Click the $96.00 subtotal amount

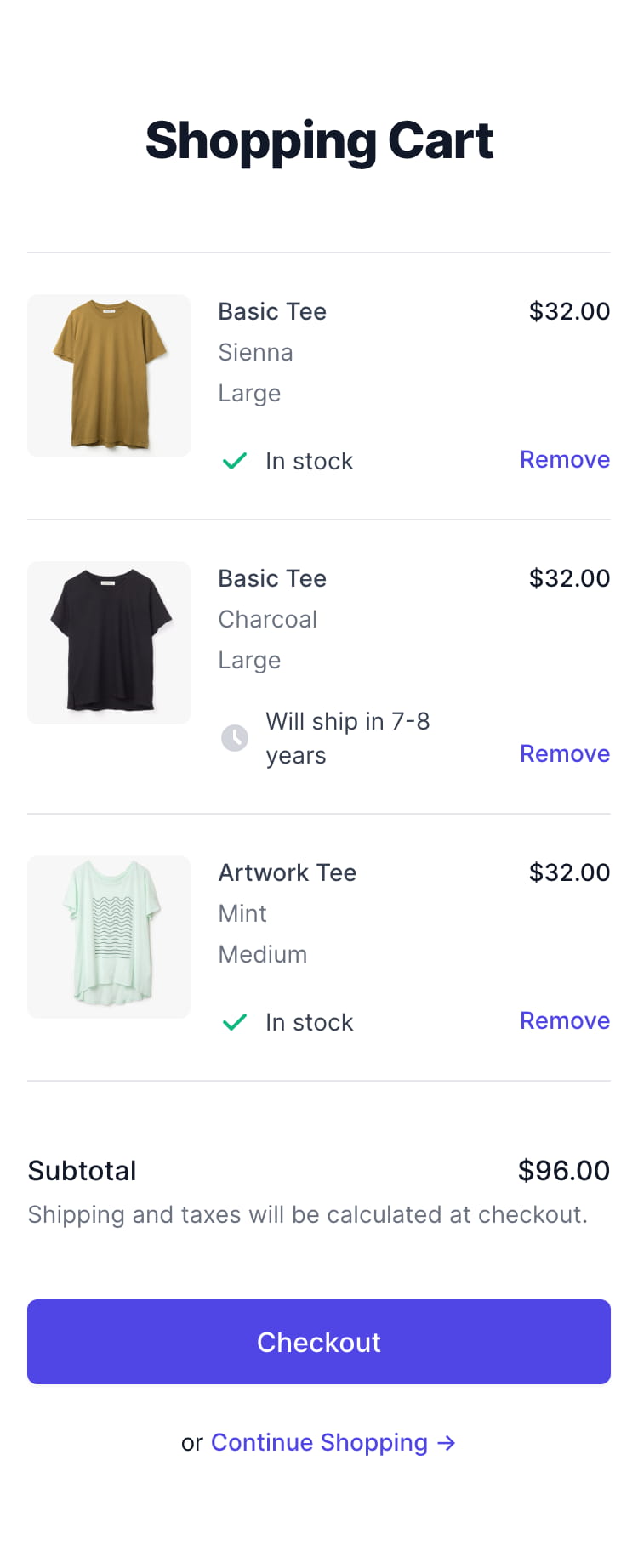pyautogui.click(x=564, y=1170)
